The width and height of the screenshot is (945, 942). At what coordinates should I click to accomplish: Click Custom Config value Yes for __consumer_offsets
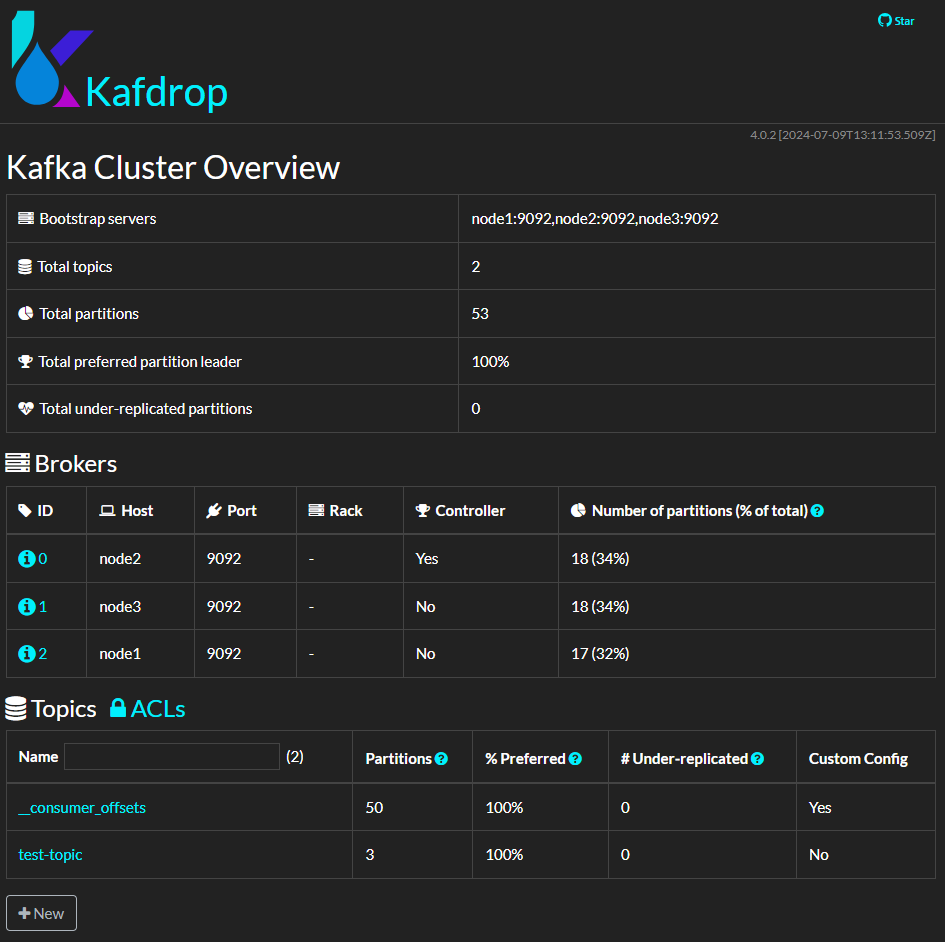pyautogui.click(x=820, y=808)
